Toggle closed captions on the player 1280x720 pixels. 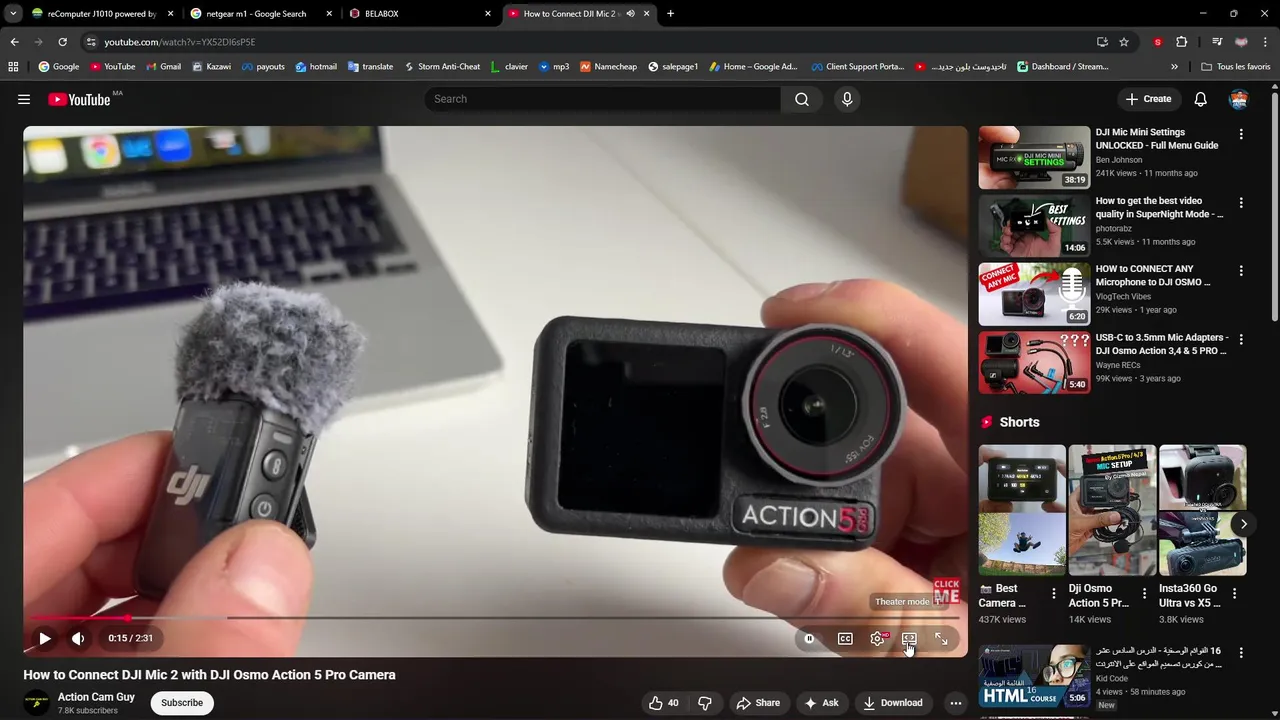coord(845,639)
